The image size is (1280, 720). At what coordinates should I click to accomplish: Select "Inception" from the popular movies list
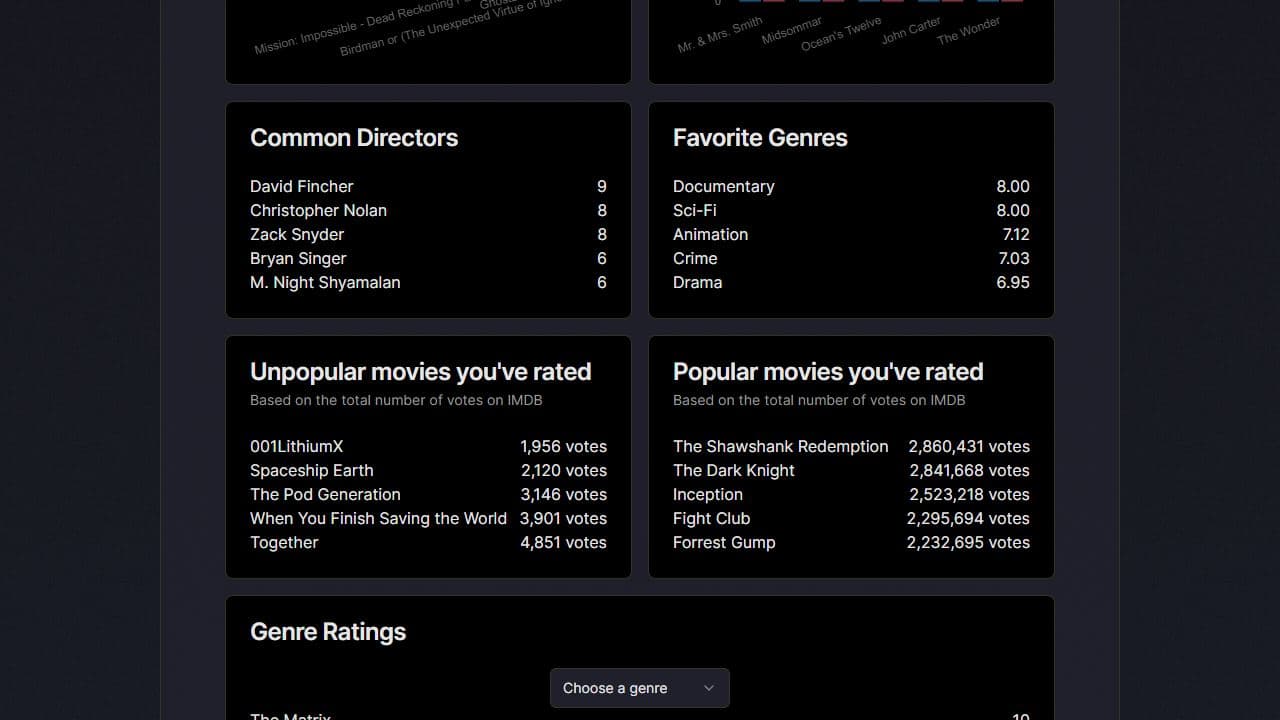coord(708,494)
